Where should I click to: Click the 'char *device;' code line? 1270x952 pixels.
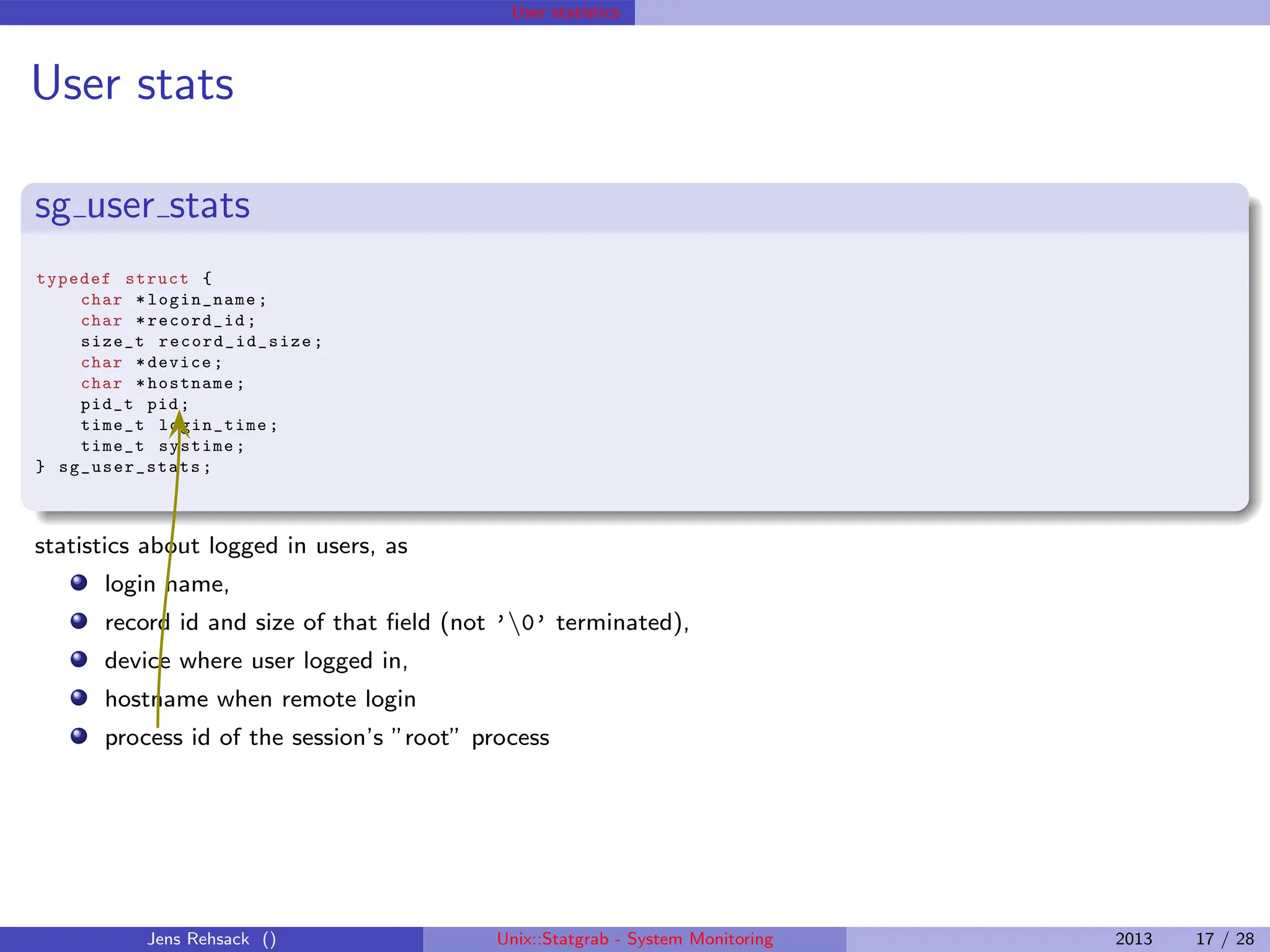click(x=151, y=363)
